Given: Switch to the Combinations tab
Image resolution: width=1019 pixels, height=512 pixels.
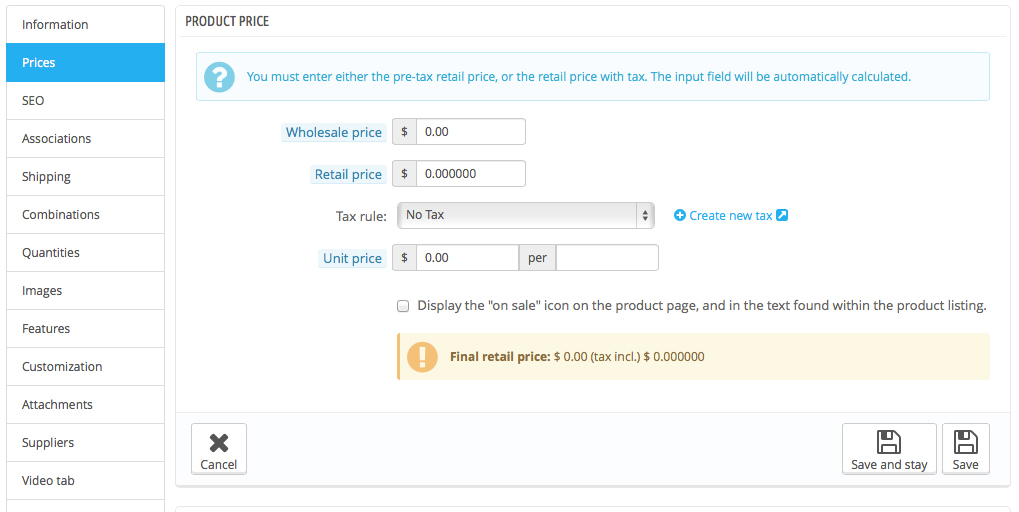Looking at the screenshot, I should (84, 215).
